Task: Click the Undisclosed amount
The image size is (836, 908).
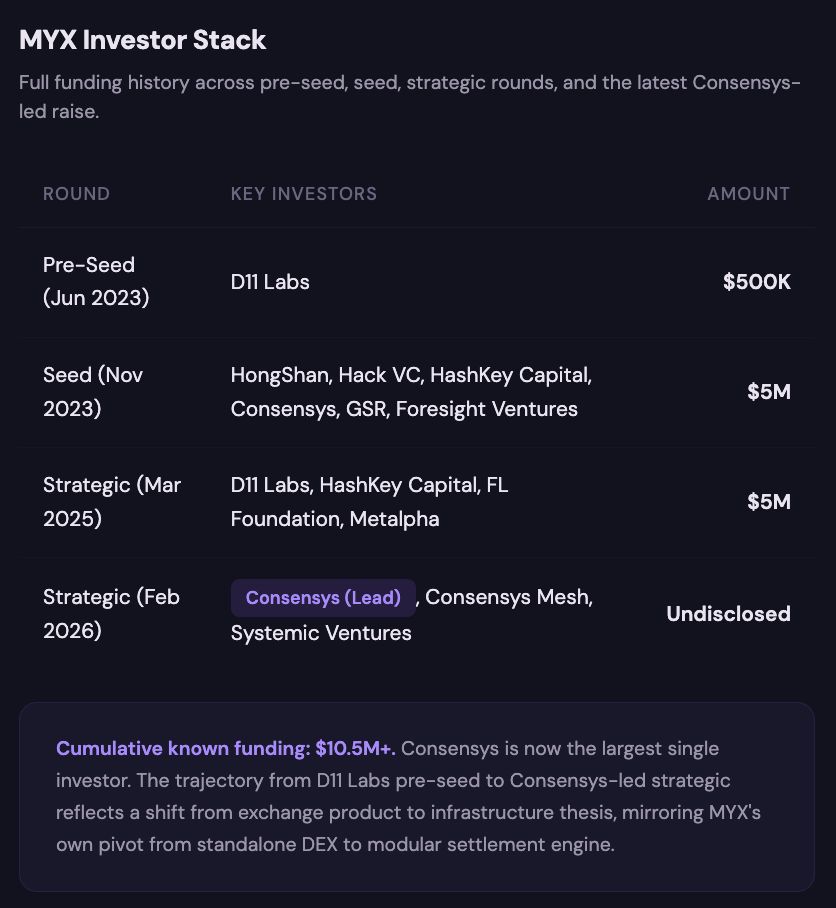Action: (728, 614)
